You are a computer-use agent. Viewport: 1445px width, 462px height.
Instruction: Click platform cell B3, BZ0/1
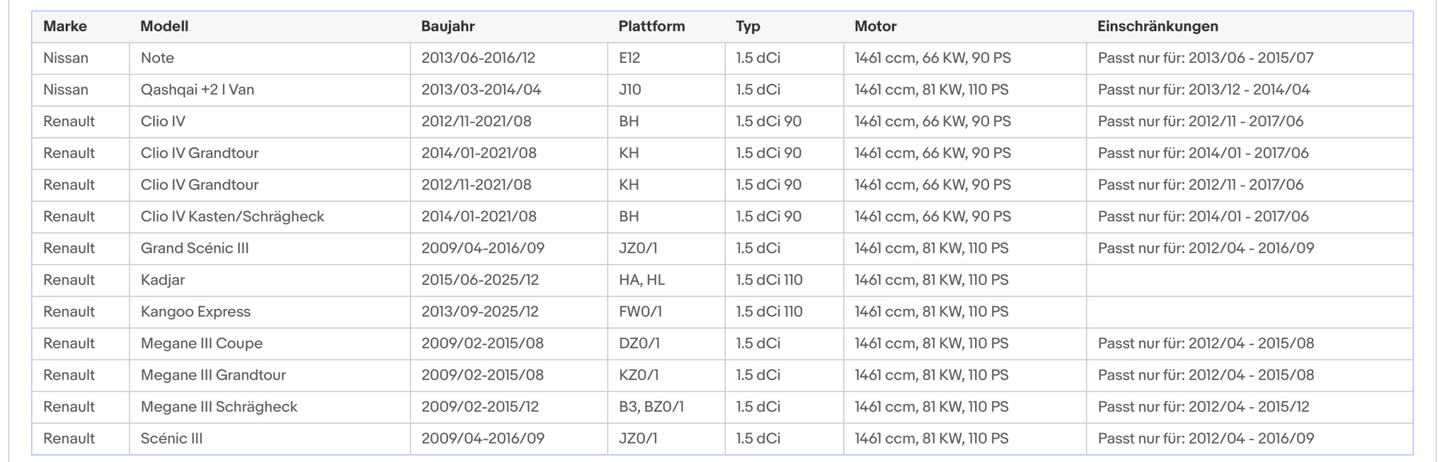(651, 407)
